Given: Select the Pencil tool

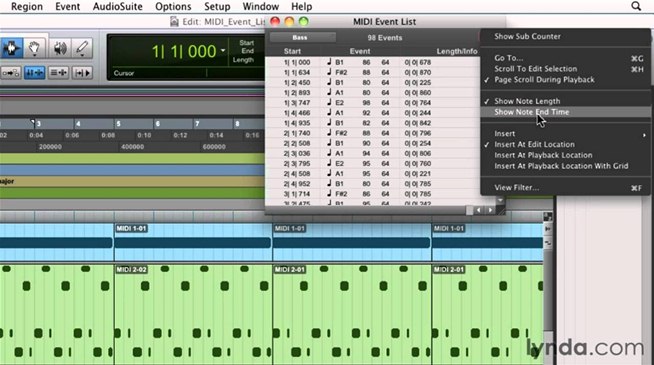Looking at the screenshot, I should pyautogui.click(x=82, y=48).
